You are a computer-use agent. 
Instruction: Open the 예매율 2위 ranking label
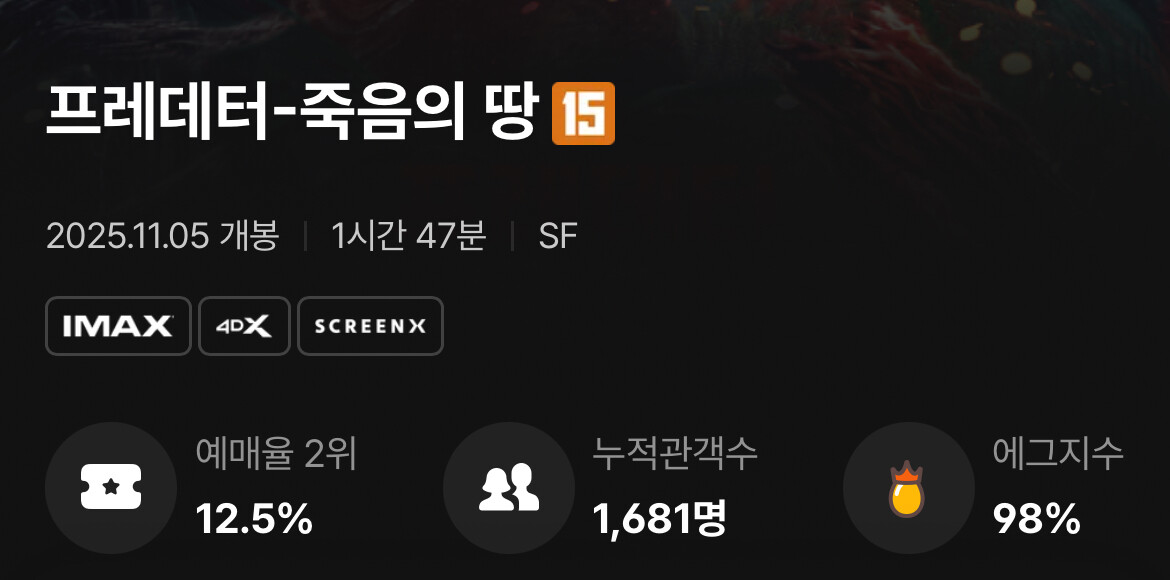(x=276, y=454)
